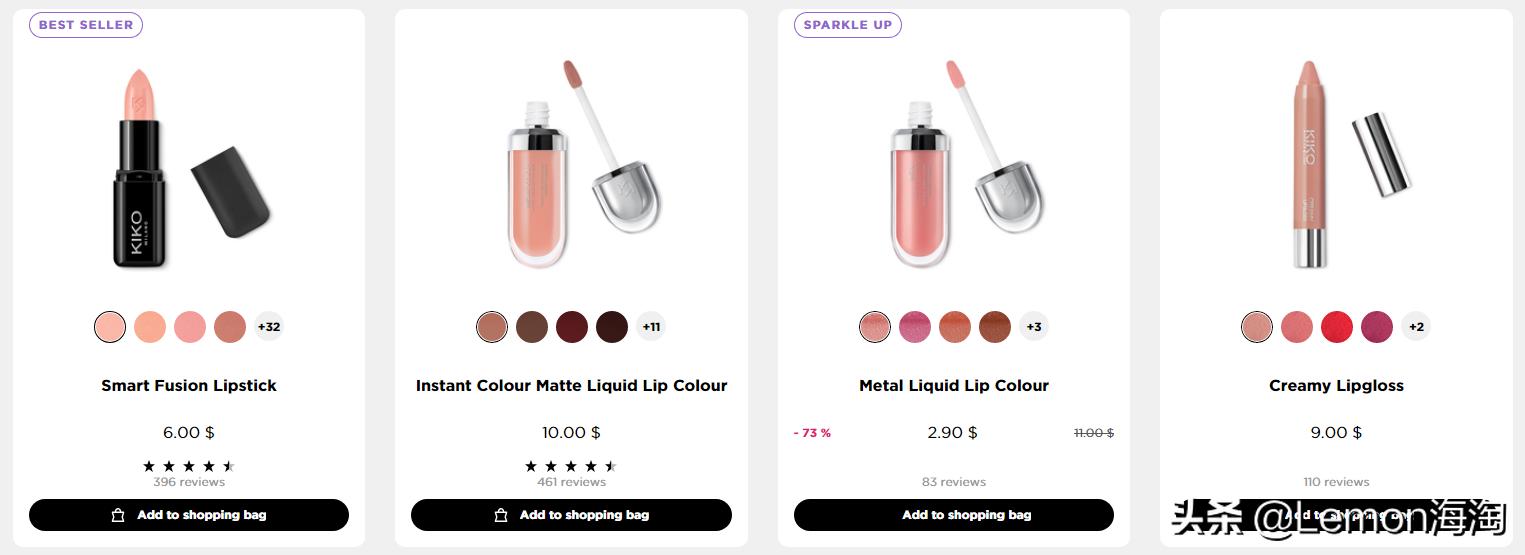Image resolution: width=1525 pixels, height=555 pixels.
Task: Pick the darkest brown swatch for Instant Colour Matte
Action: pos(612,327)
